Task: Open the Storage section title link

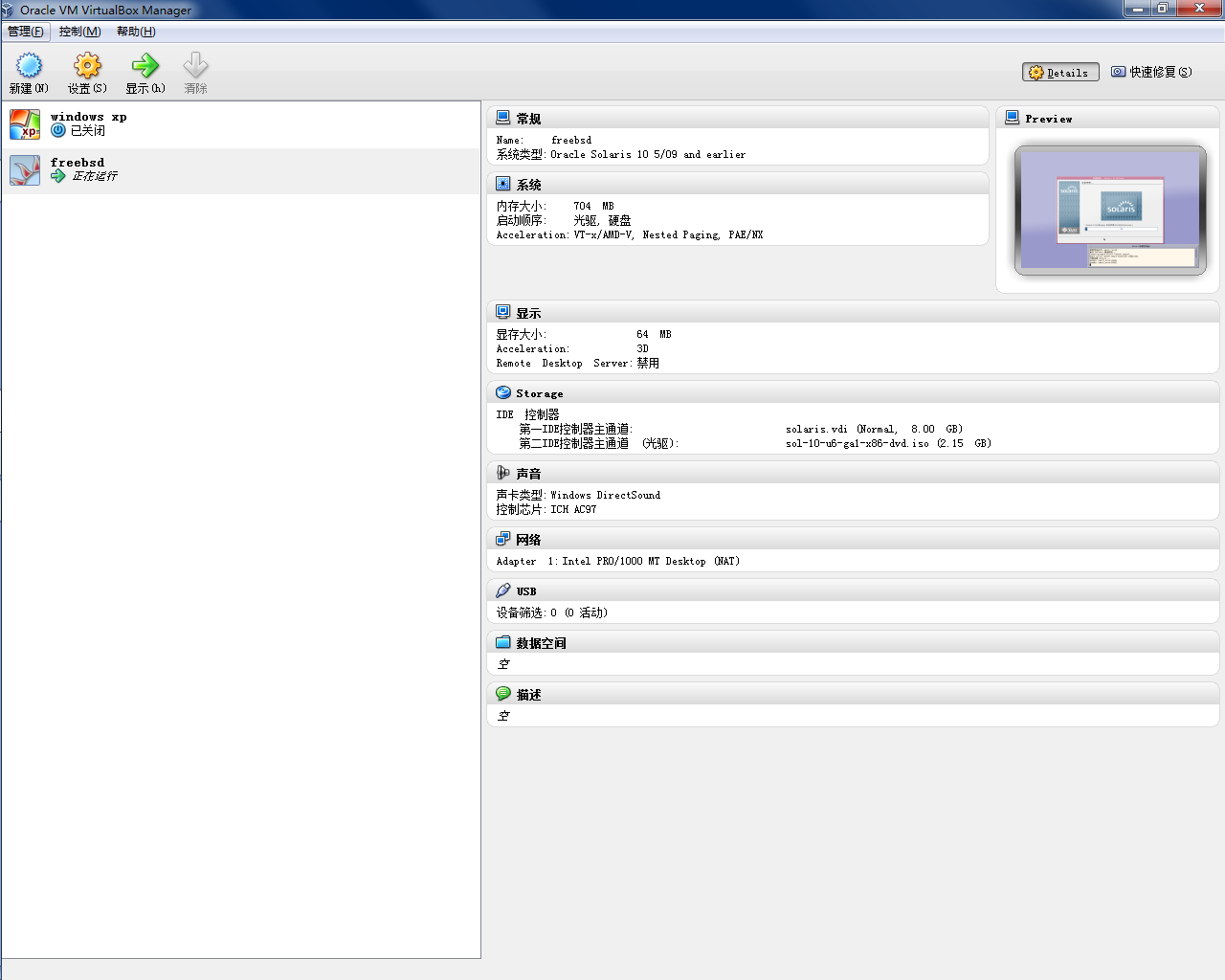Action: coord(540,393)
